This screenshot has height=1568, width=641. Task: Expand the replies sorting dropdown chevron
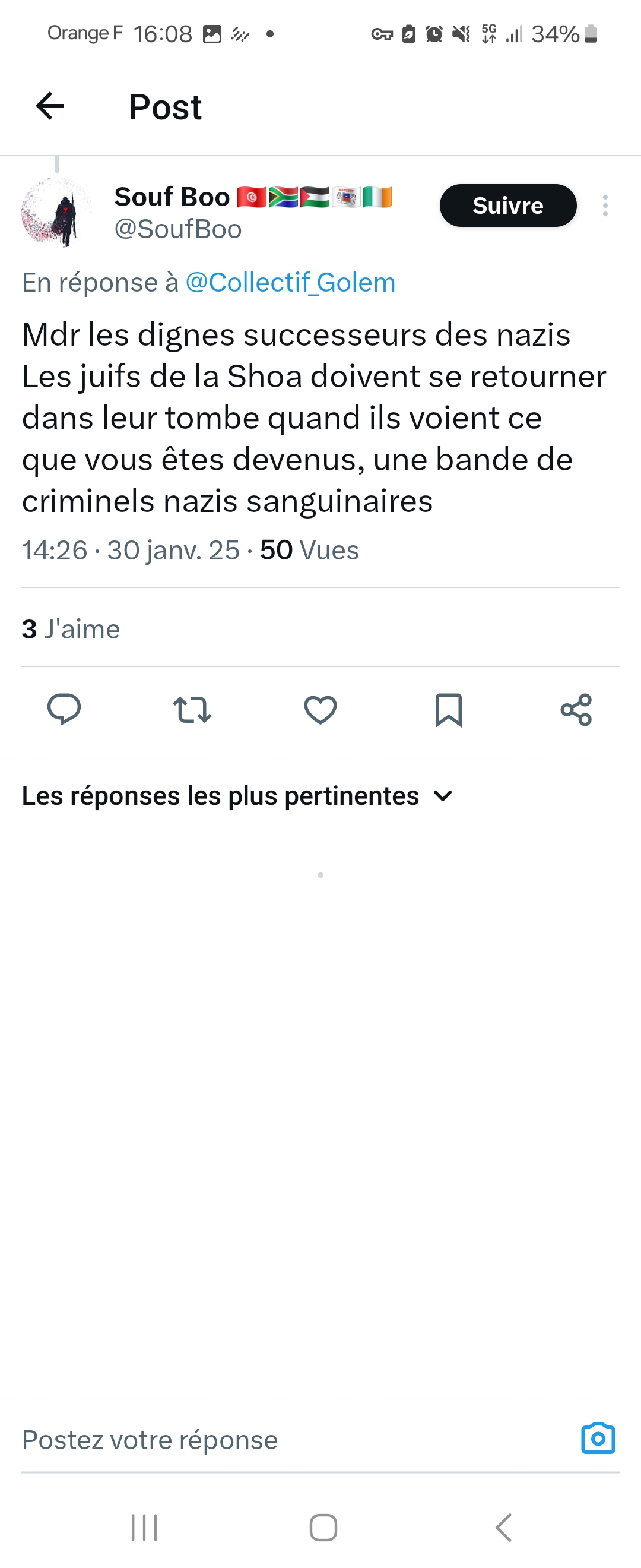[443, 795]
